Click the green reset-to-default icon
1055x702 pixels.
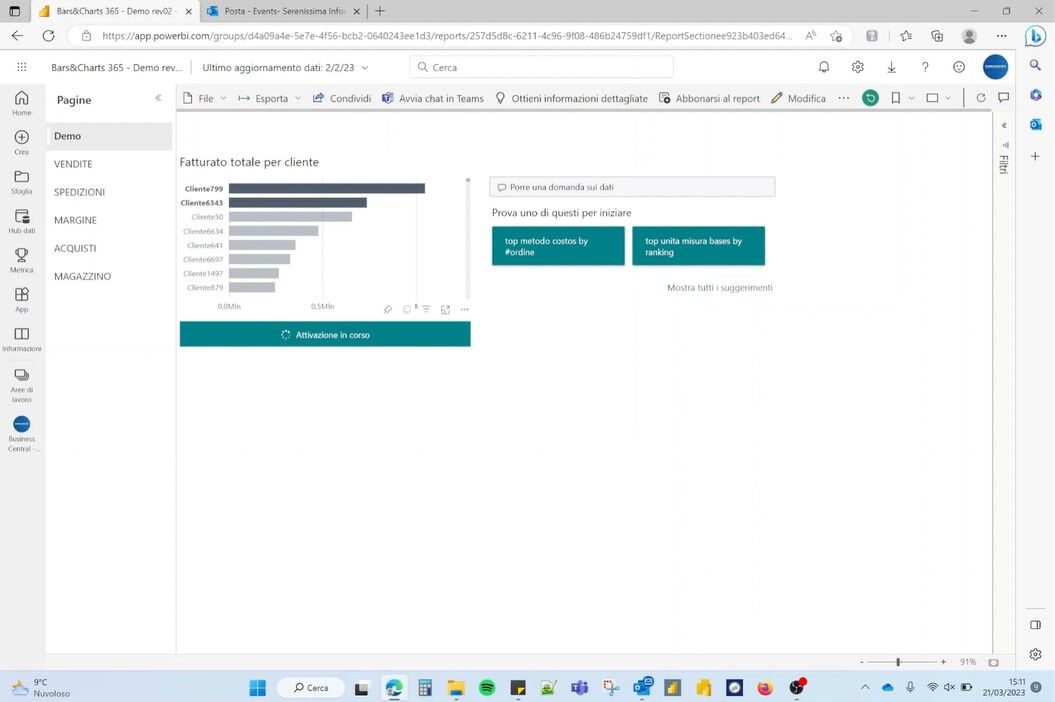click(x=870, y=98)
